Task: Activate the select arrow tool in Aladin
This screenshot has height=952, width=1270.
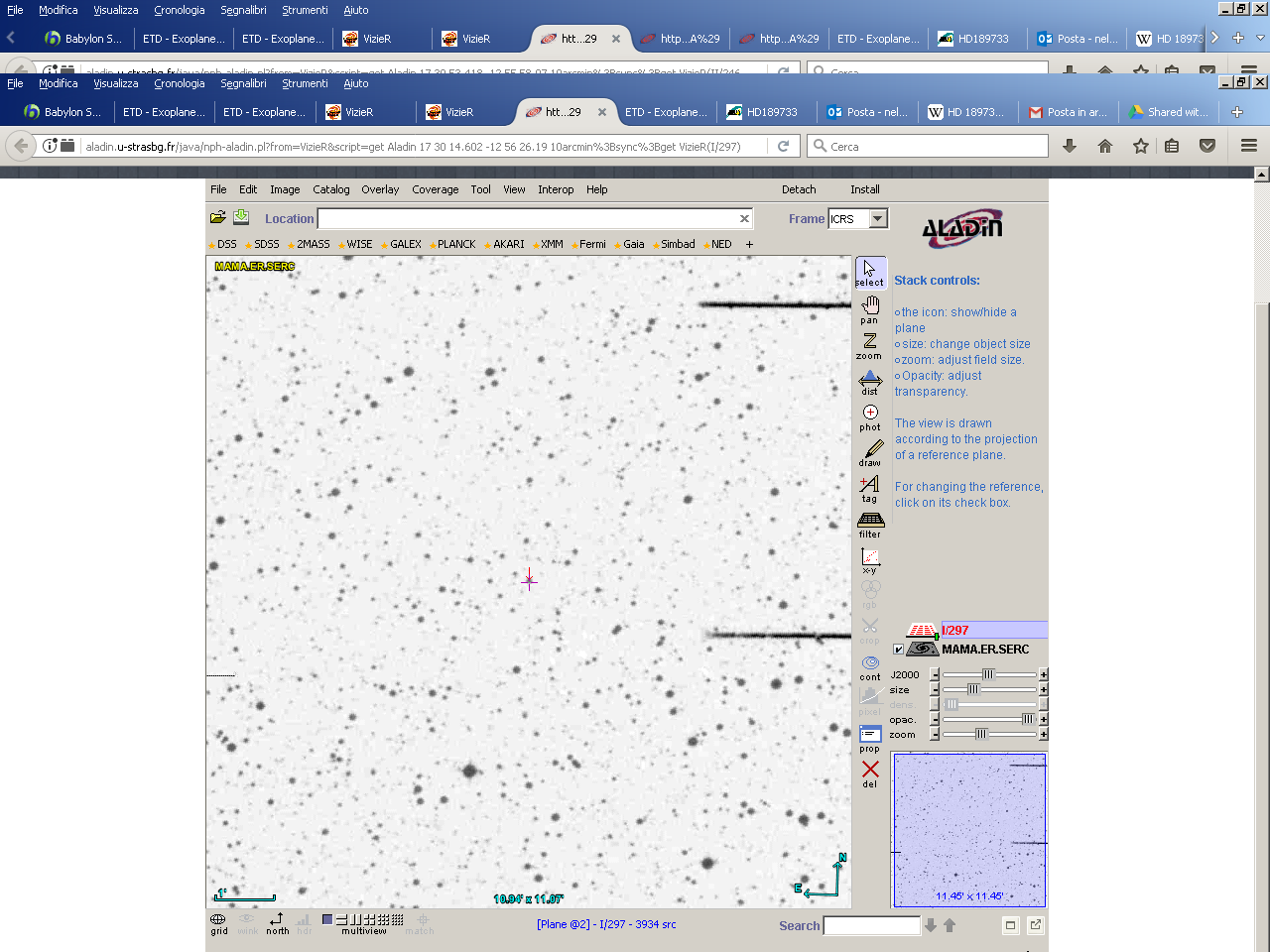Action: [x=870, y=273]
